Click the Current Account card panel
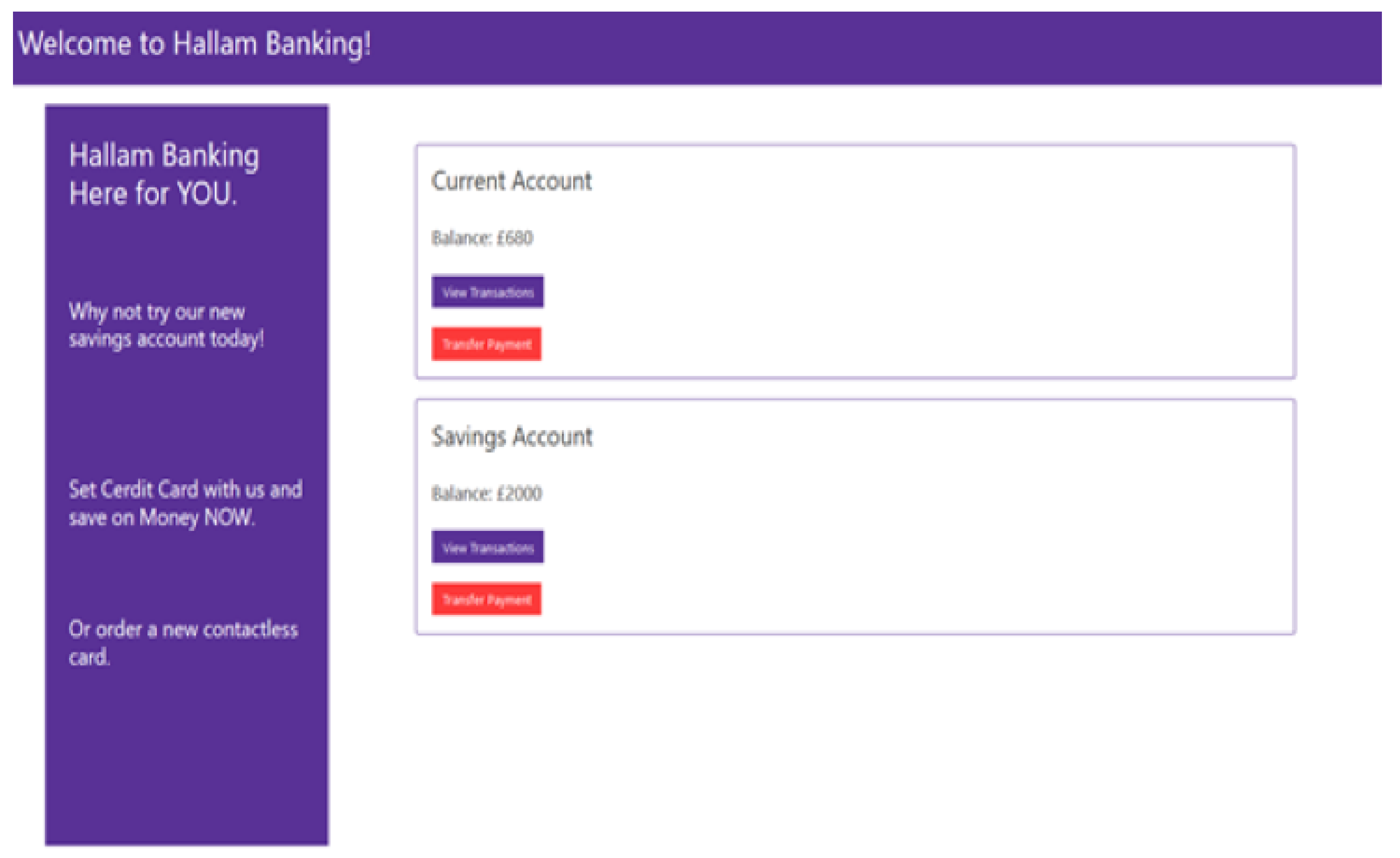The height and width of the screenshot is (858, 1400). click(x=856, y=262)
